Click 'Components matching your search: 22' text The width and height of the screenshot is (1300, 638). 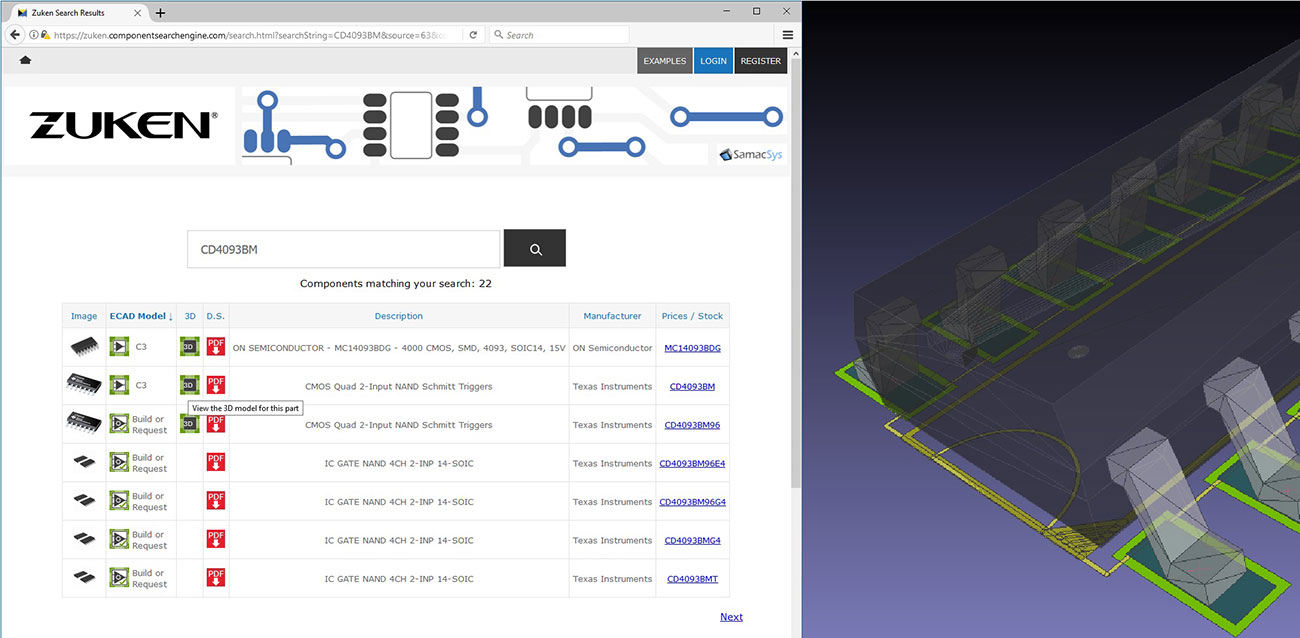pyautogui.click(x=396, y=283)
